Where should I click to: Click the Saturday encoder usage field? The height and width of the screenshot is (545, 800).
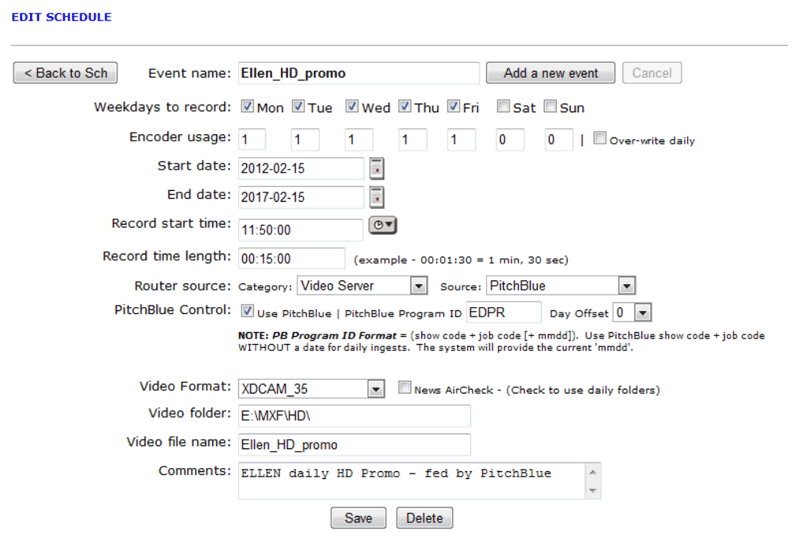coord(510,140)
